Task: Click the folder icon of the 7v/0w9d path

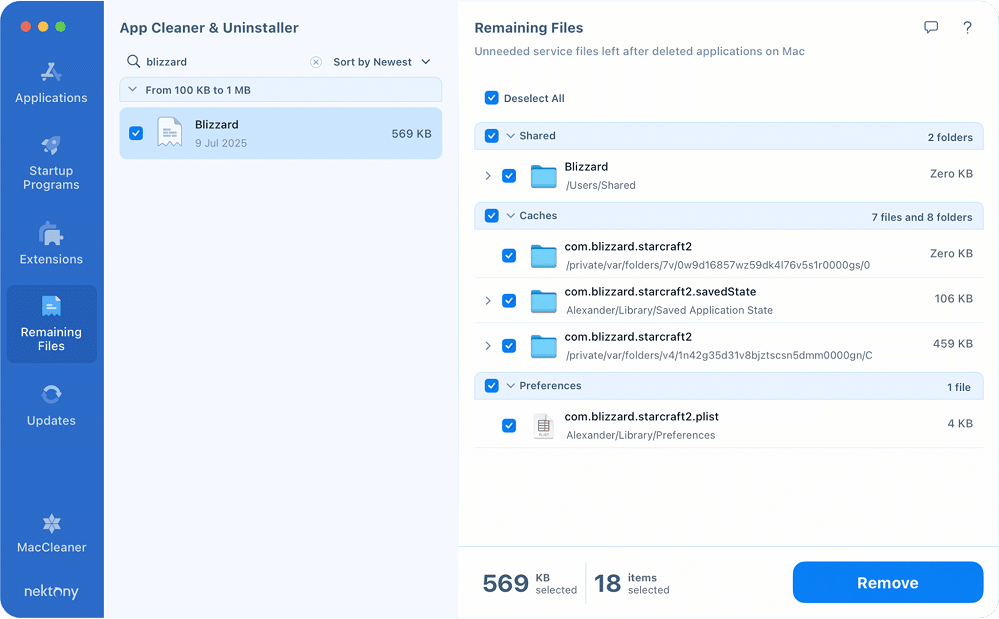Action: [x=543, y=255]
